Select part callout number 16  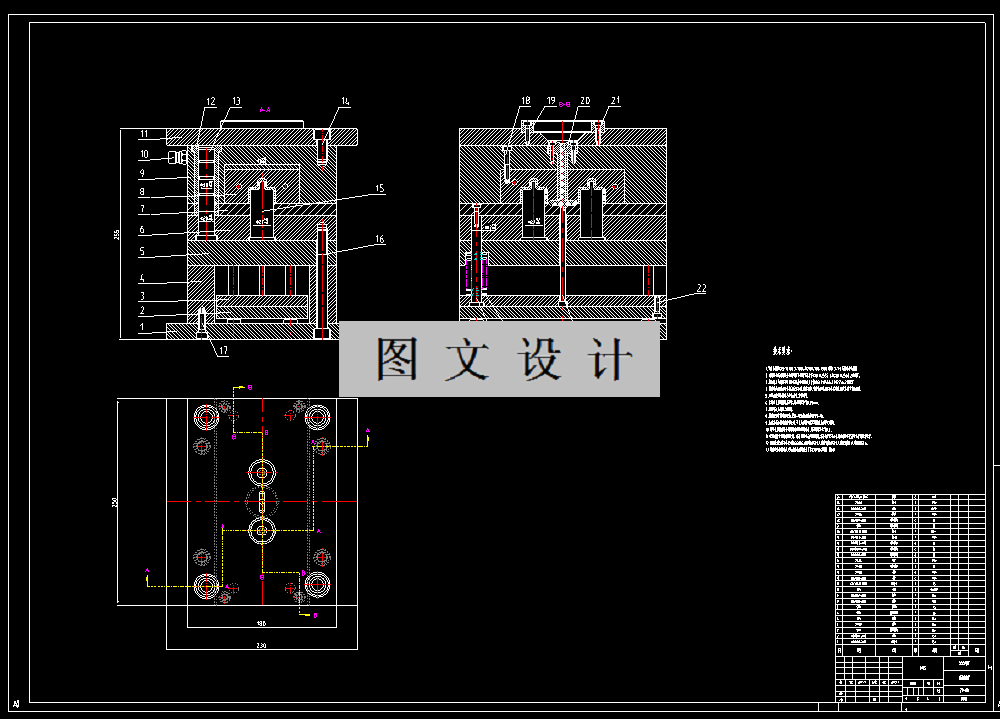pos(379,239)
